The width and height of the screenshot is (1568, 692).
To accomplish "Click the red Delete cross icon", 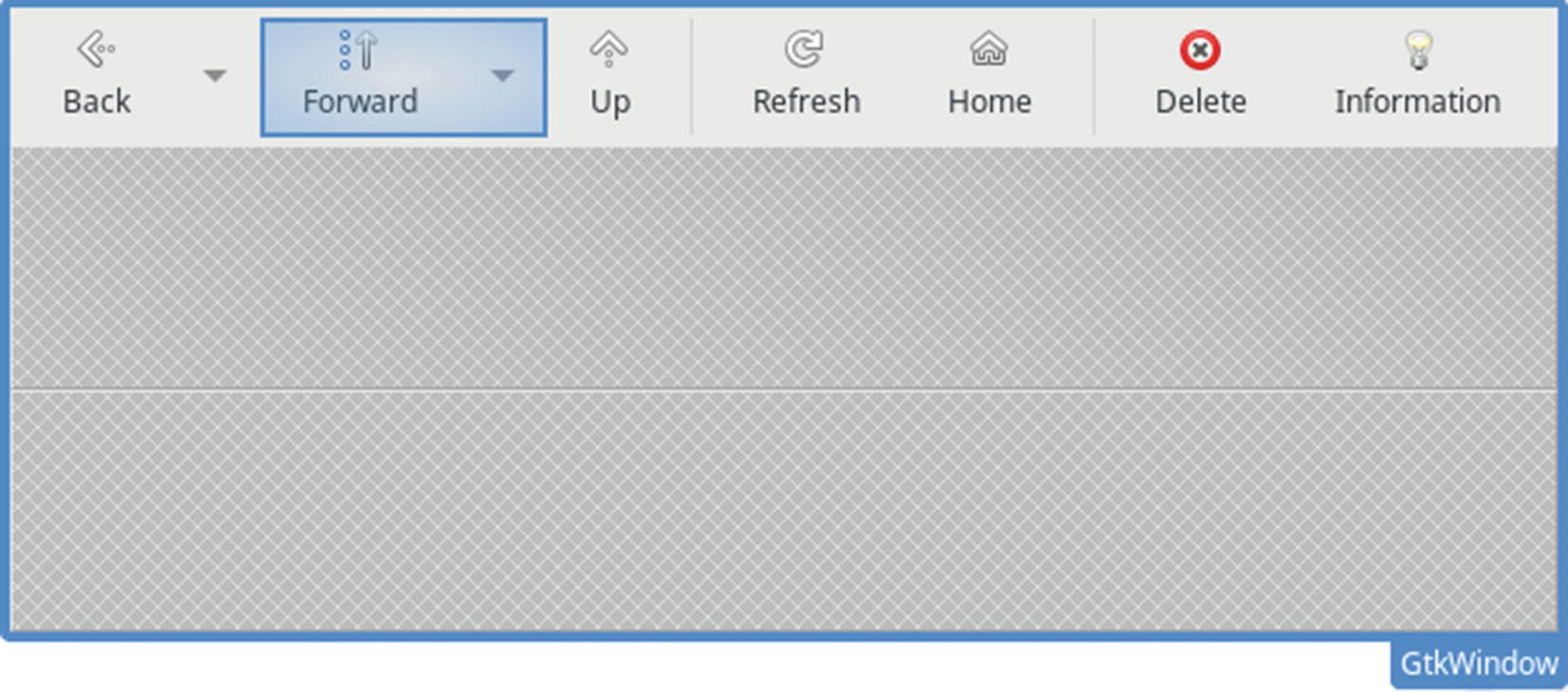I will tap(1200, 50).
